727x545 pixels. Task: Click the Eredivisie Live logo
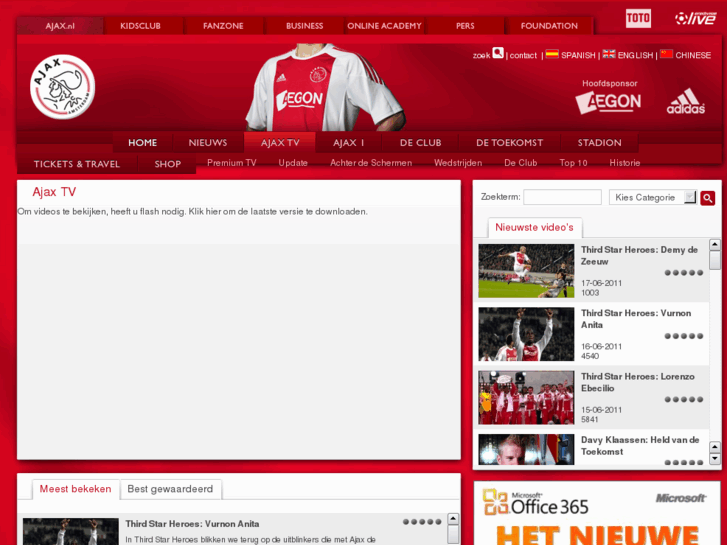point(695,18)
